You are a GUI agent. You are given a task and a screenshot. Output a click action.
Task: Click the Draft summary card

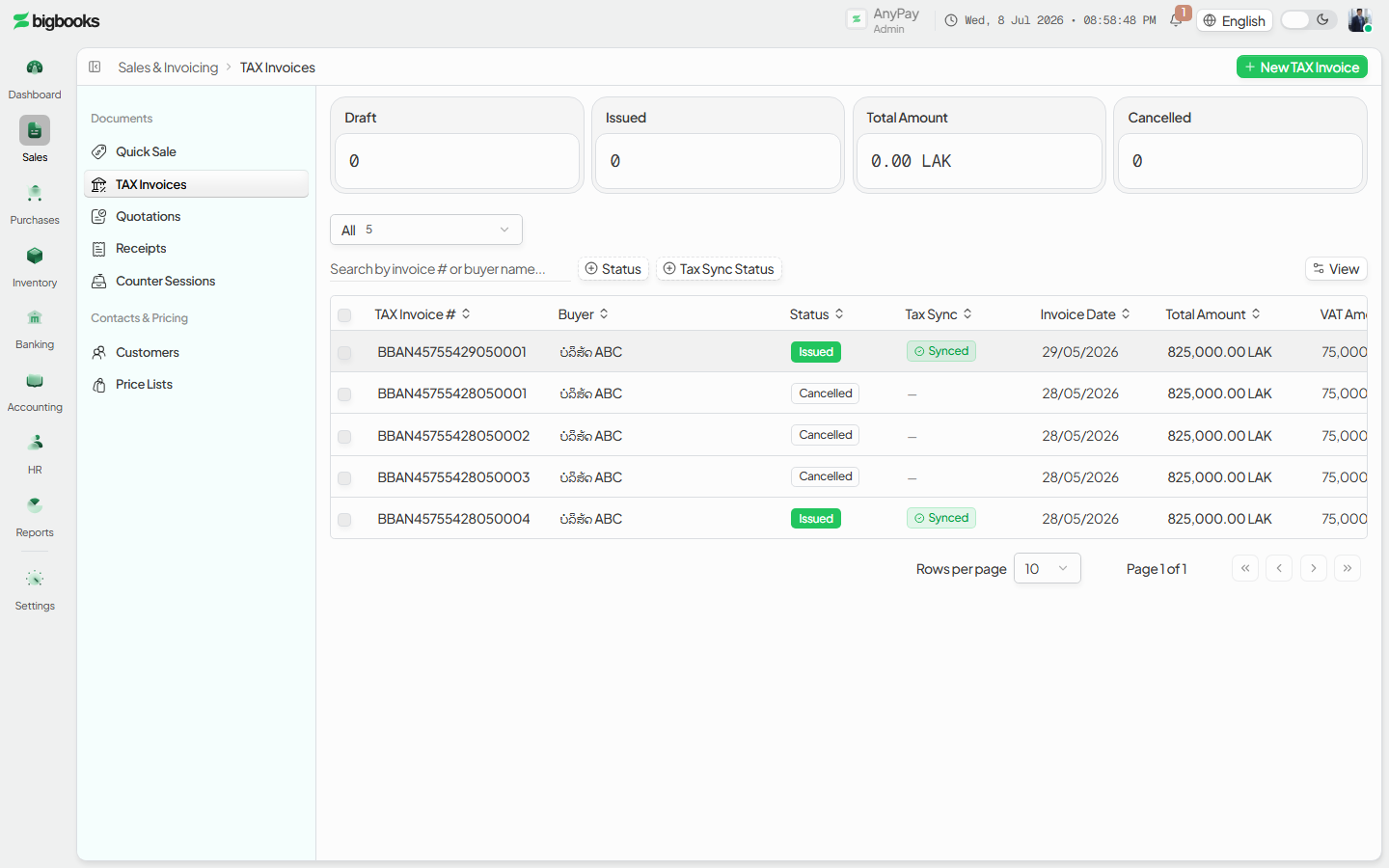point(457,145)
